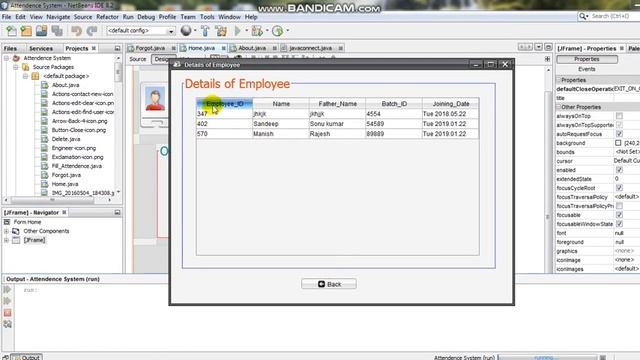Open the Refactor menu

tap(107, 17)
